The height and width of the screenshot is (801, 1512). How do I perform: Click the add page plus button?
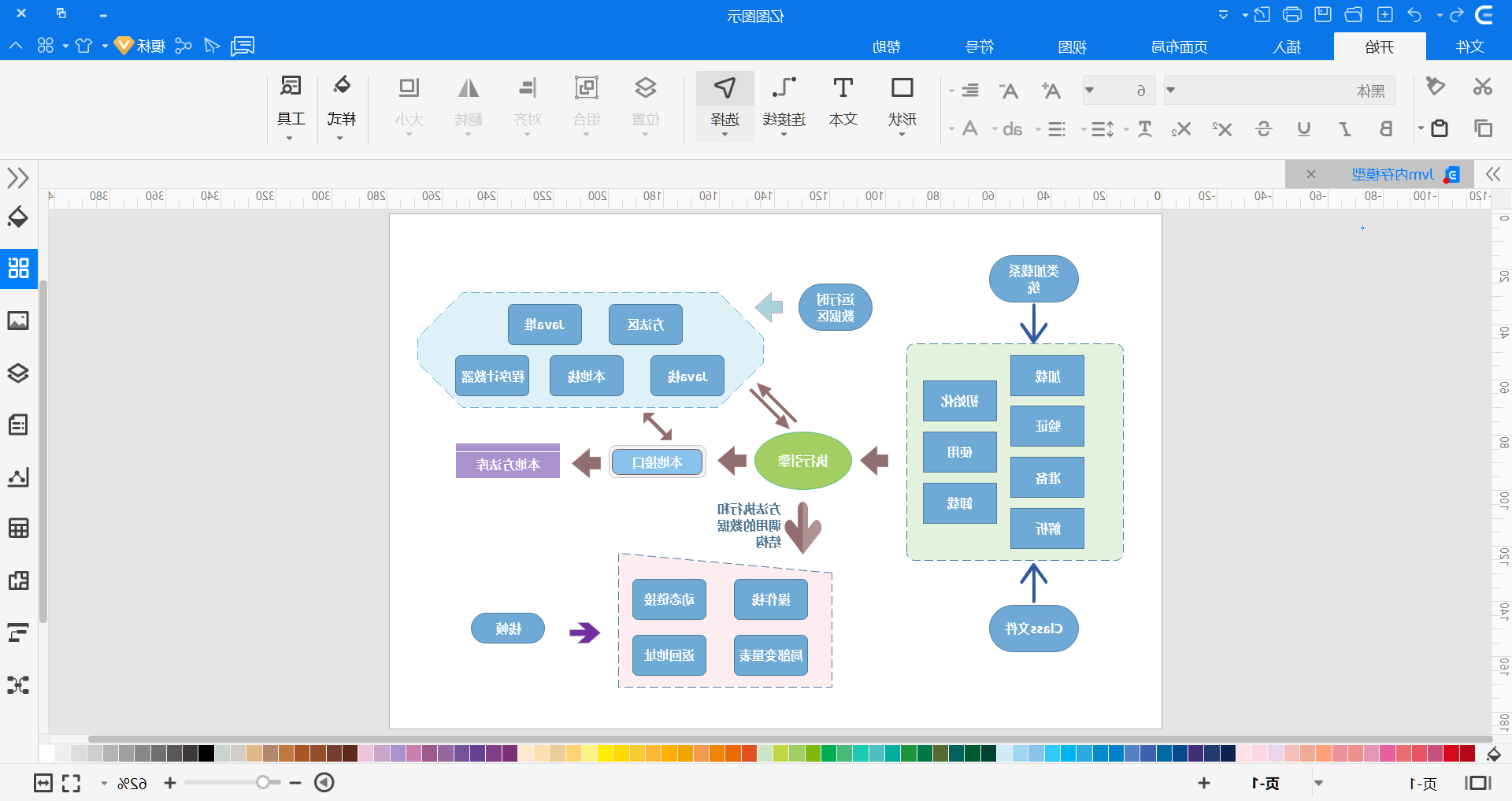tap(1204, 783)
